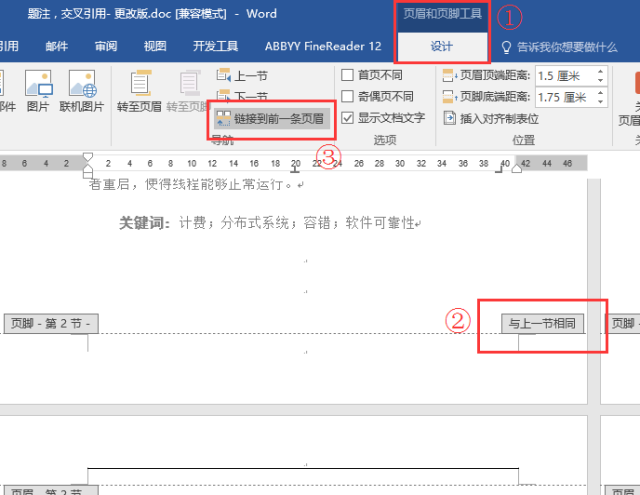Click the 页眉 - 第 2 节 label at the bottom
Viewport: 640px width, 495px height.
(x=51, y=491)
